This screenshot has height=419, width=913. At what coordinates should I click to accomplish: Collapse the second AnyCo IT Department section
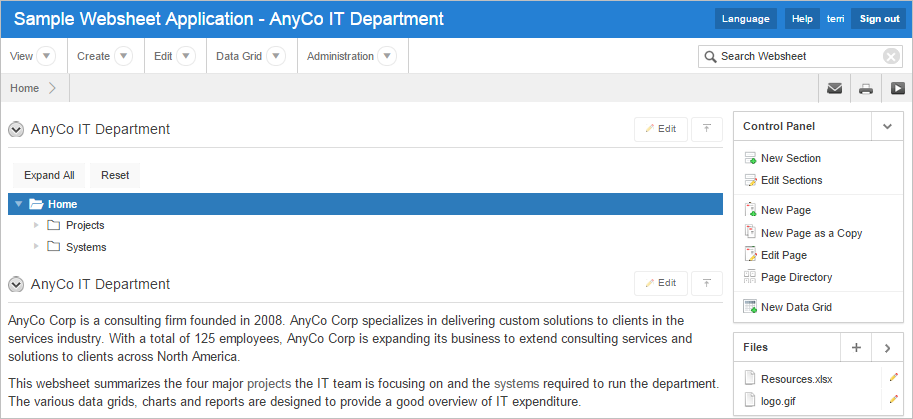[x=16, y=284]
